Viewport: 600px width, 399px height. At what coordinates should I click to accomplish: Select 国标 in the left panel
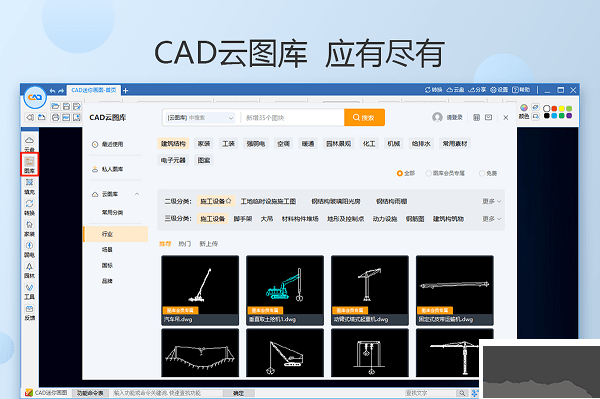pos(107,265)
